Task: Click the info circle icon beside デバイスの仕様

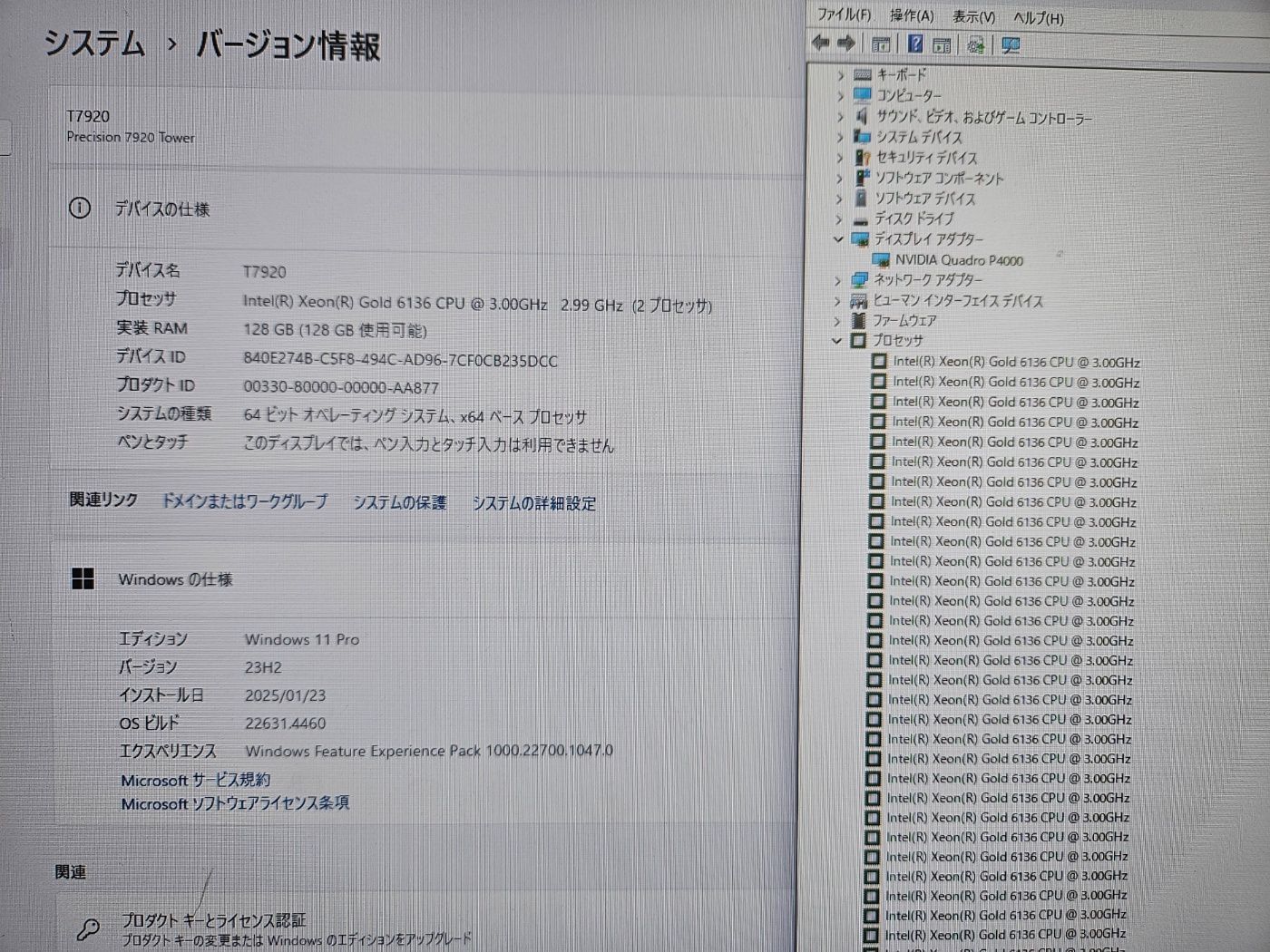Action: [x=80, y=209]
